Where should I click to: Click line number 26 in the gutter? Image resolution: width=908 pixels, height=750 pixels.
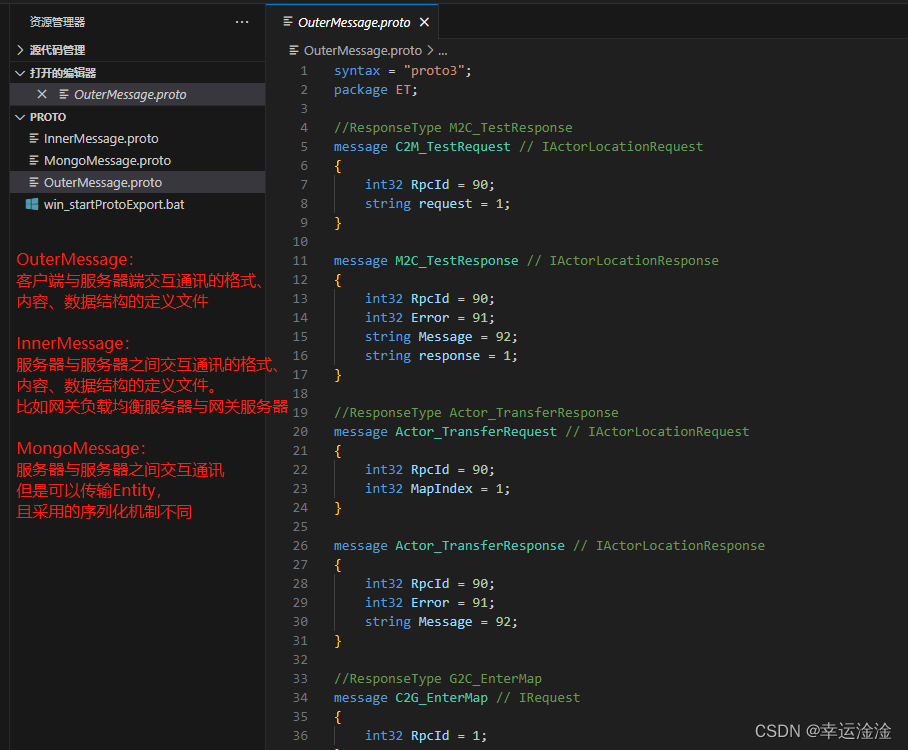coord(300,546)
